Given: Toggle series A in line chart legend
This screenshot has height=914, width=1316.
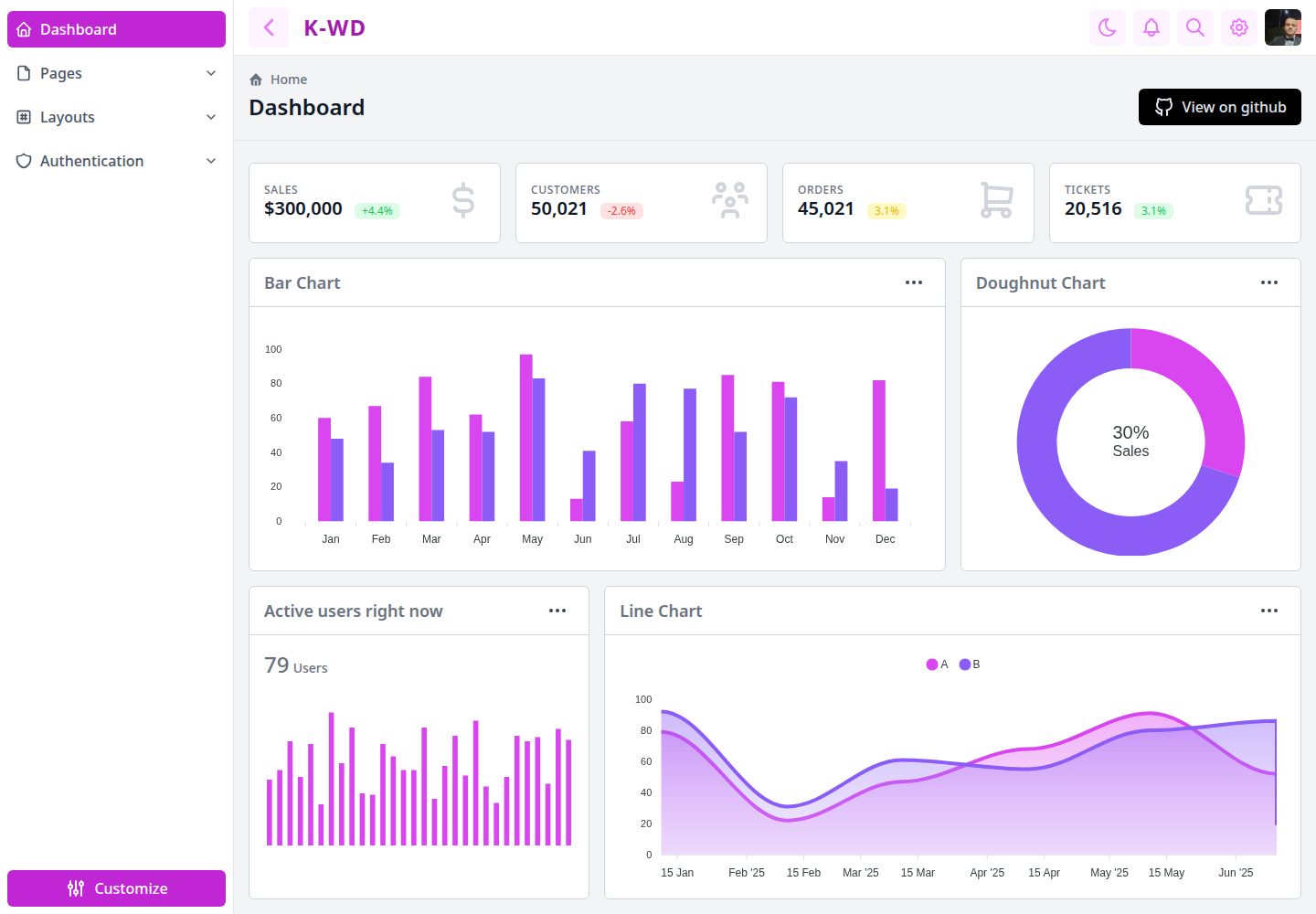Looking at the screenshot, I should 938,664.
